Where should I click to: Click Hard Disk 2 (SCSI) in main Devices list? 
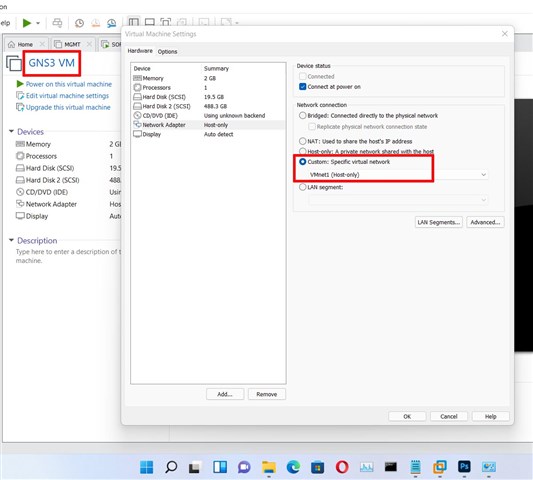(52, 180)
